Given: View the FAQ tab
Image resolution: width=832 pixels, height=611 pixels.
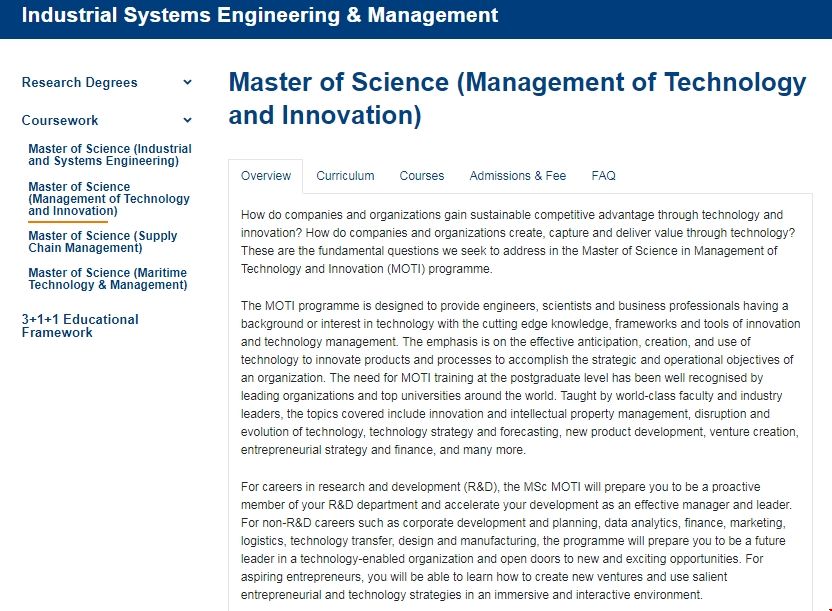Looking at the screenshot, I should (x=603, y=176).
